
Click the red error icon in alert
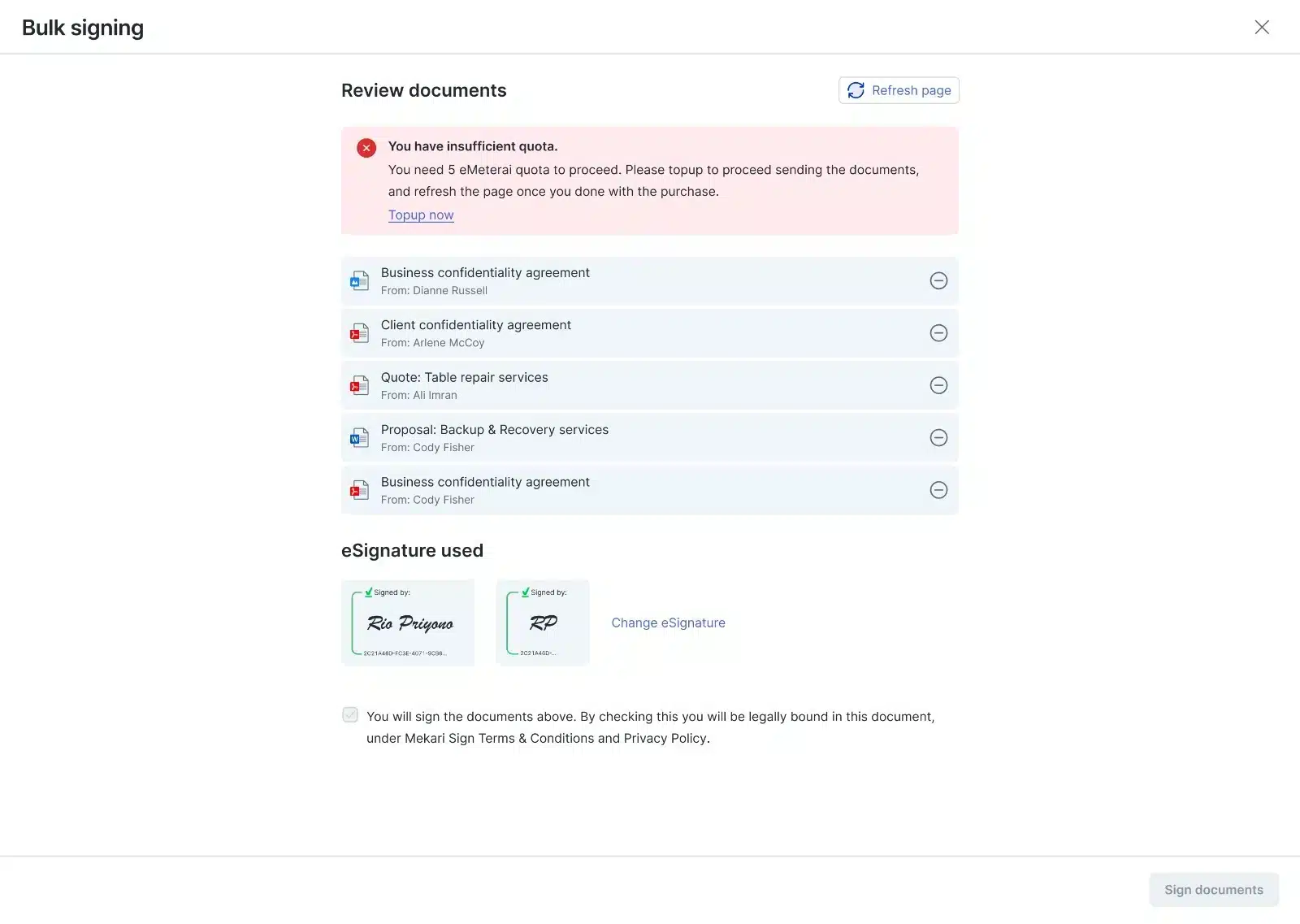(366, 148)
